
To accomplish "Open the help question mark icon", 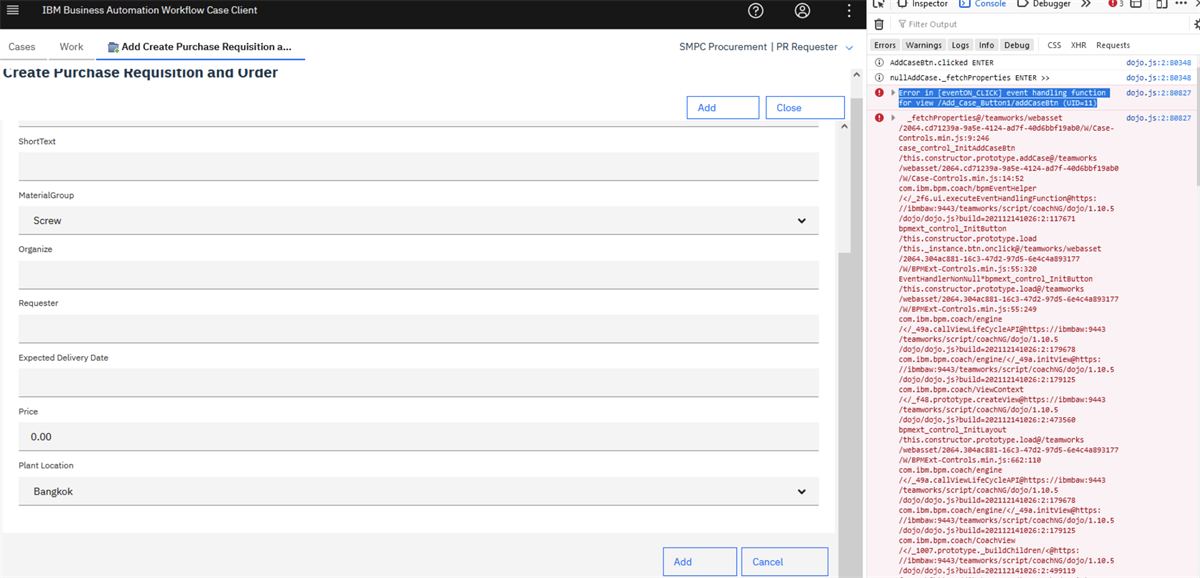I will tap(756, 11).
